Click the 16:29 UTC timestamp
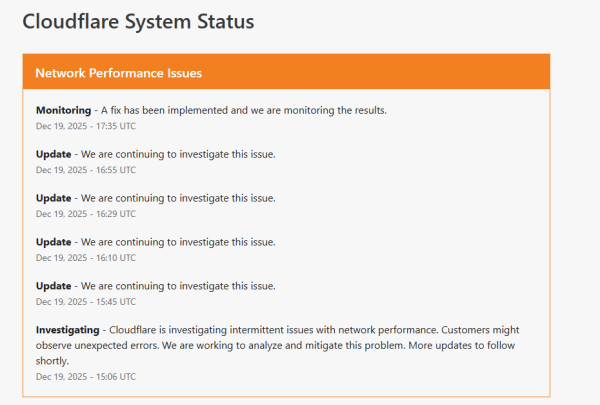Viewport: 600px width, 405px height. 86,214
